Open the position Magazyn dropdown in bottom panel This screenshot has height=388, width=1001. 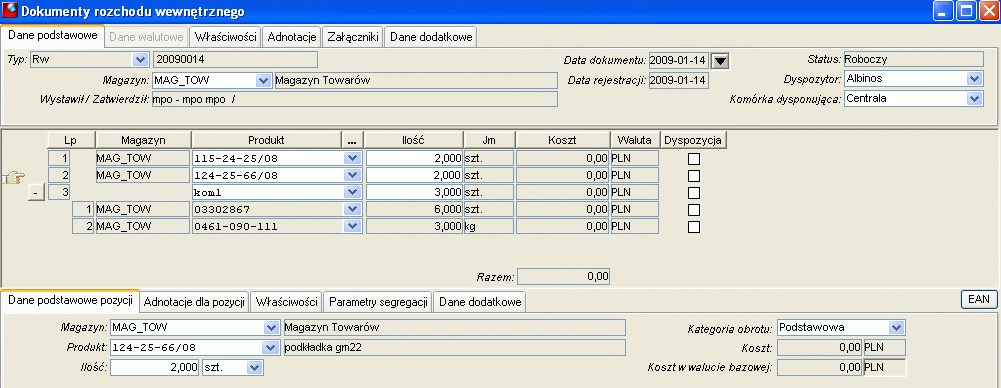click(x=271, y=327)
